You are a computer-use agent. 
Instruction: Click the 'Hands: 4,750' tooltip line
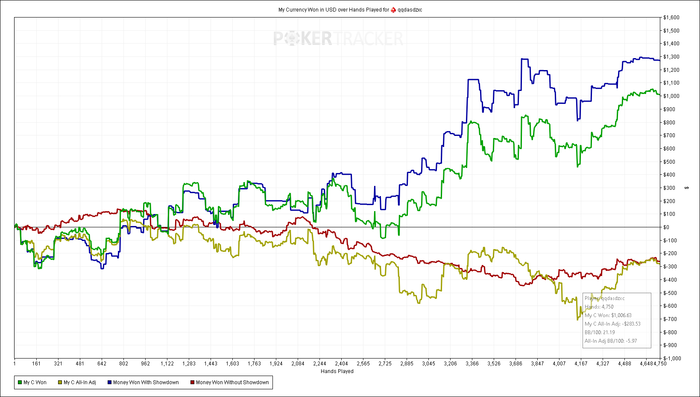[599, 307]
